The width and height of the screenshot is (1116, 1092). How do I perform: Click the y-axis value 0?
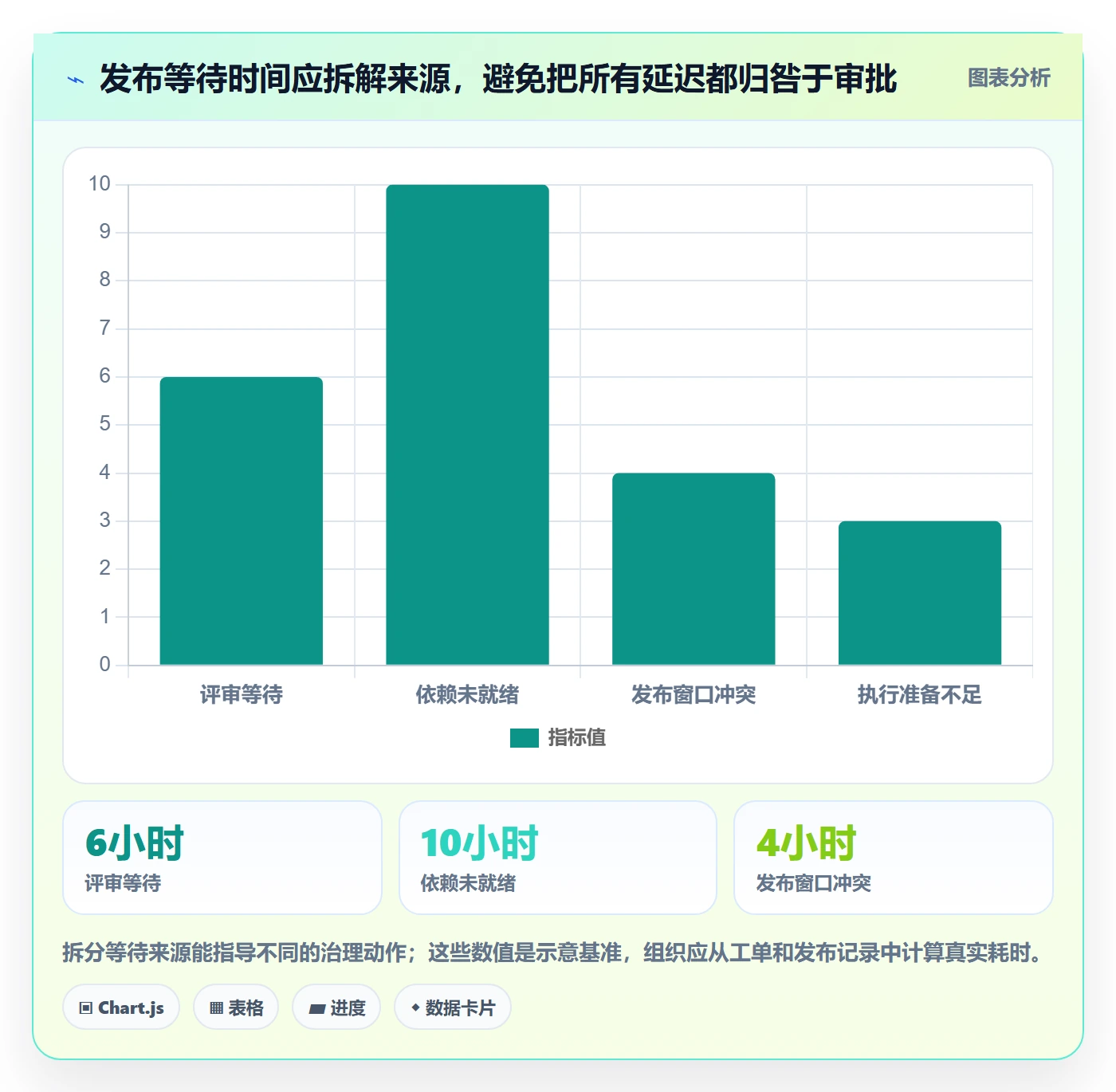click(x=105, y=664)
